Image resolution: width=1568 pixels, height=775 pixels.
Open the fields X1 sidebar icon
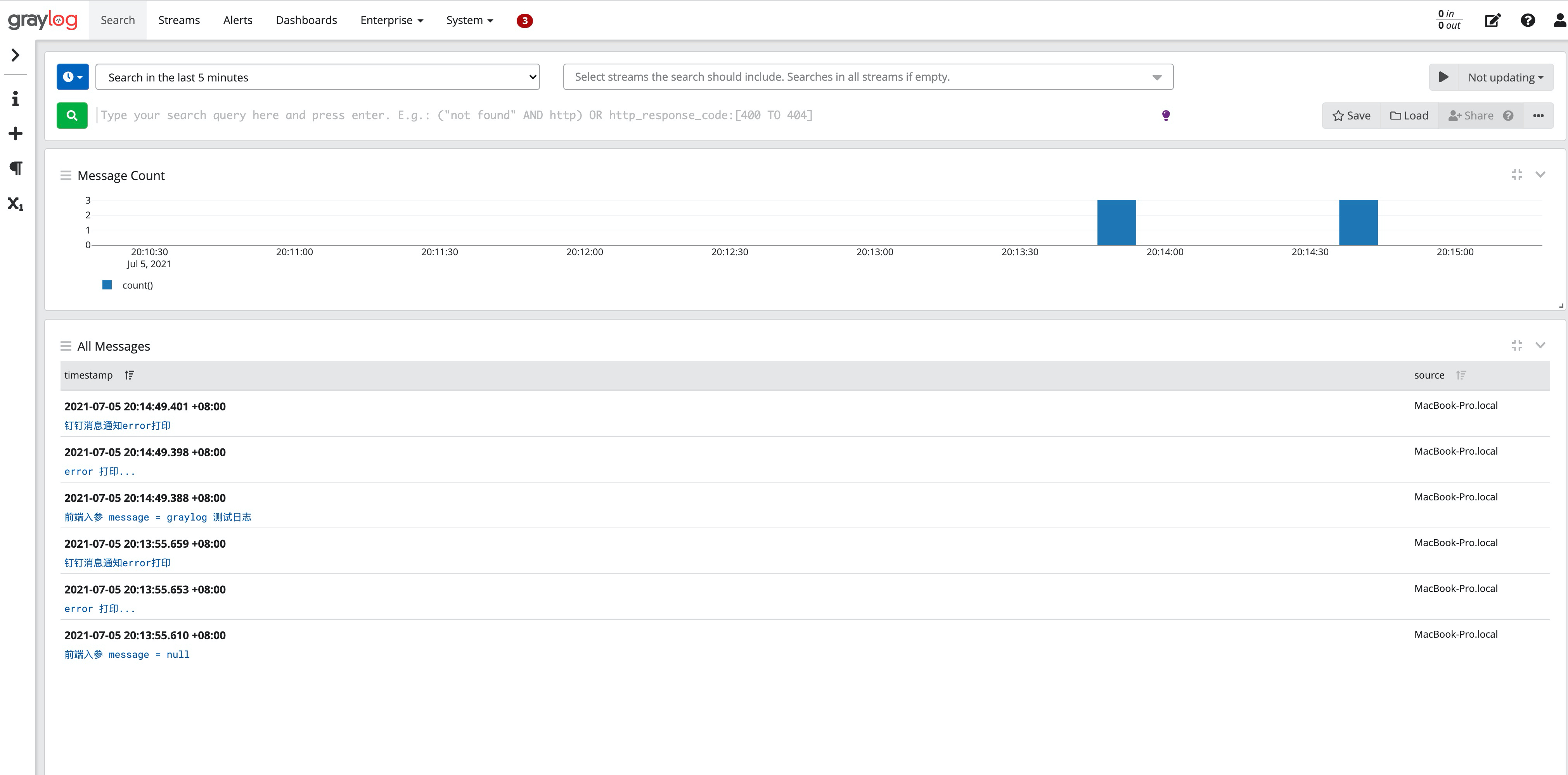click(x=16, y=203)
